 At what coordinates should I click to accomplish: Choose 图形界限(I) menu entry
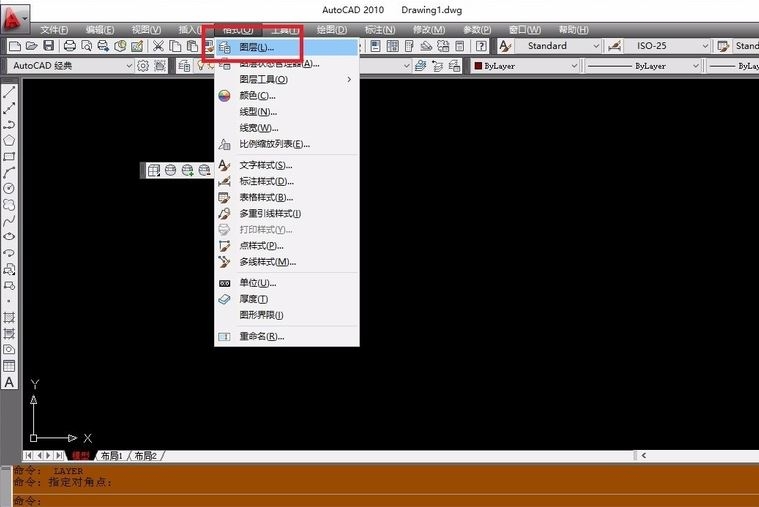287,315
